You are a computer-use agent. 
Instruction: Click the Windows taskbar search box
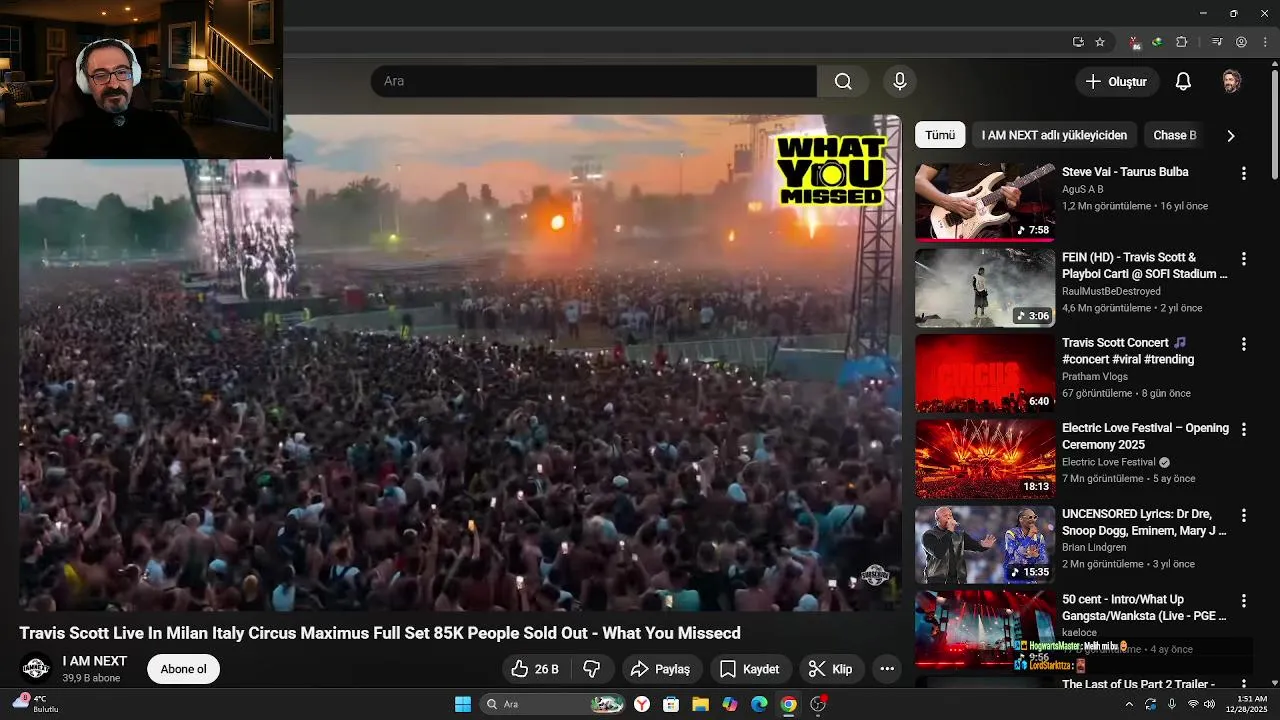pyautogui.click(x=553, y=704)
